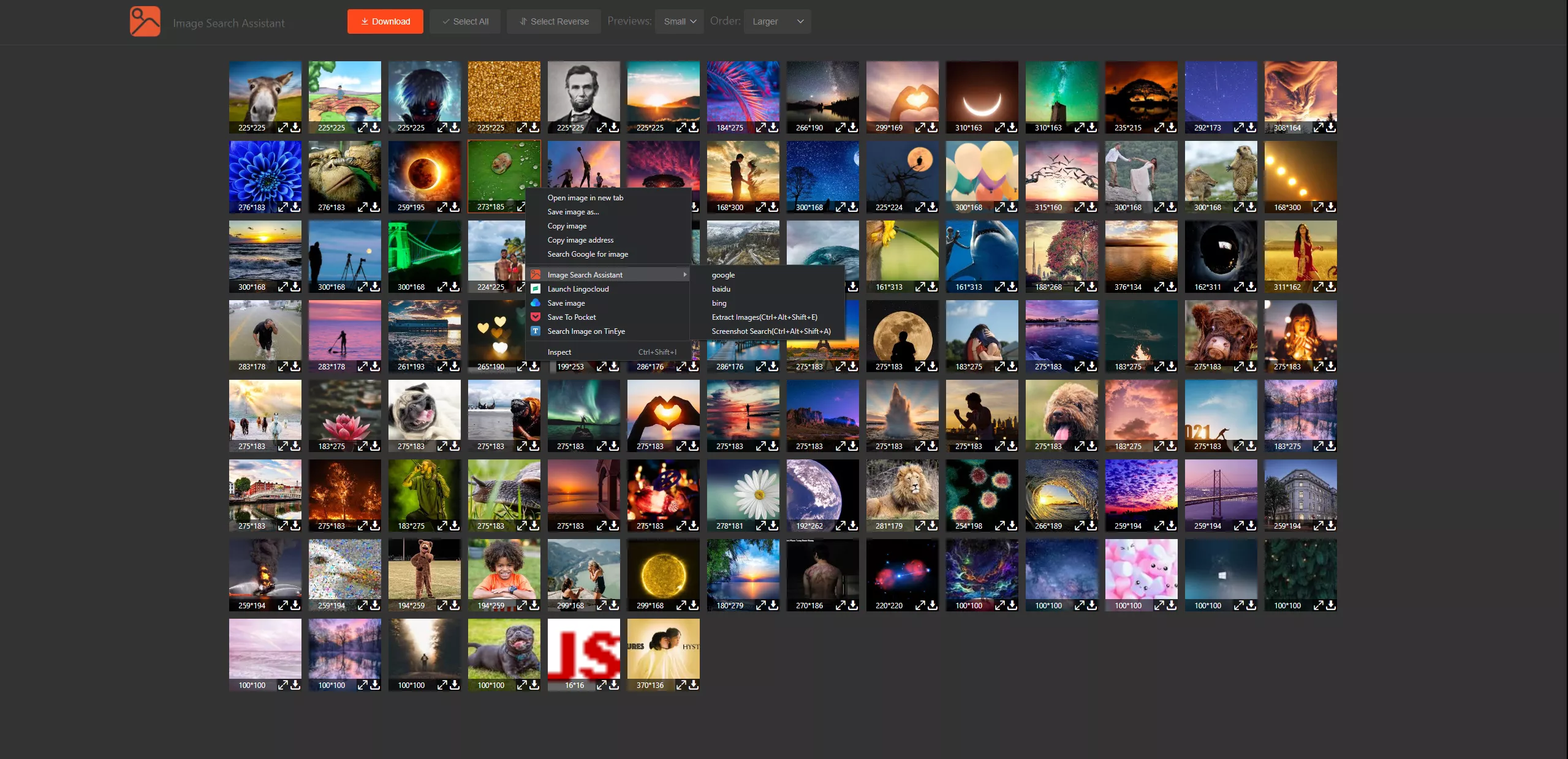Click Screenshot Search in the submenu

[771, 331]
